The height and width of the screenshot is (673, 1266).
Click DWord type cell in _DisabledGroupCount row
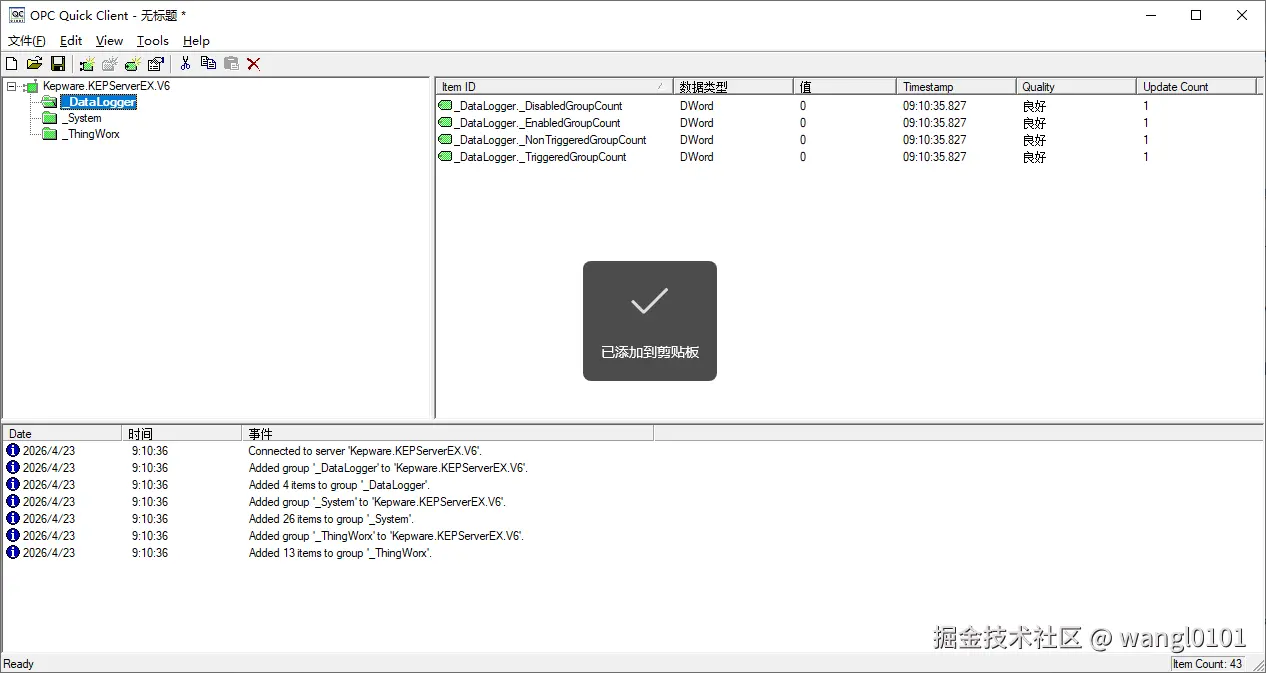[697, 106]
